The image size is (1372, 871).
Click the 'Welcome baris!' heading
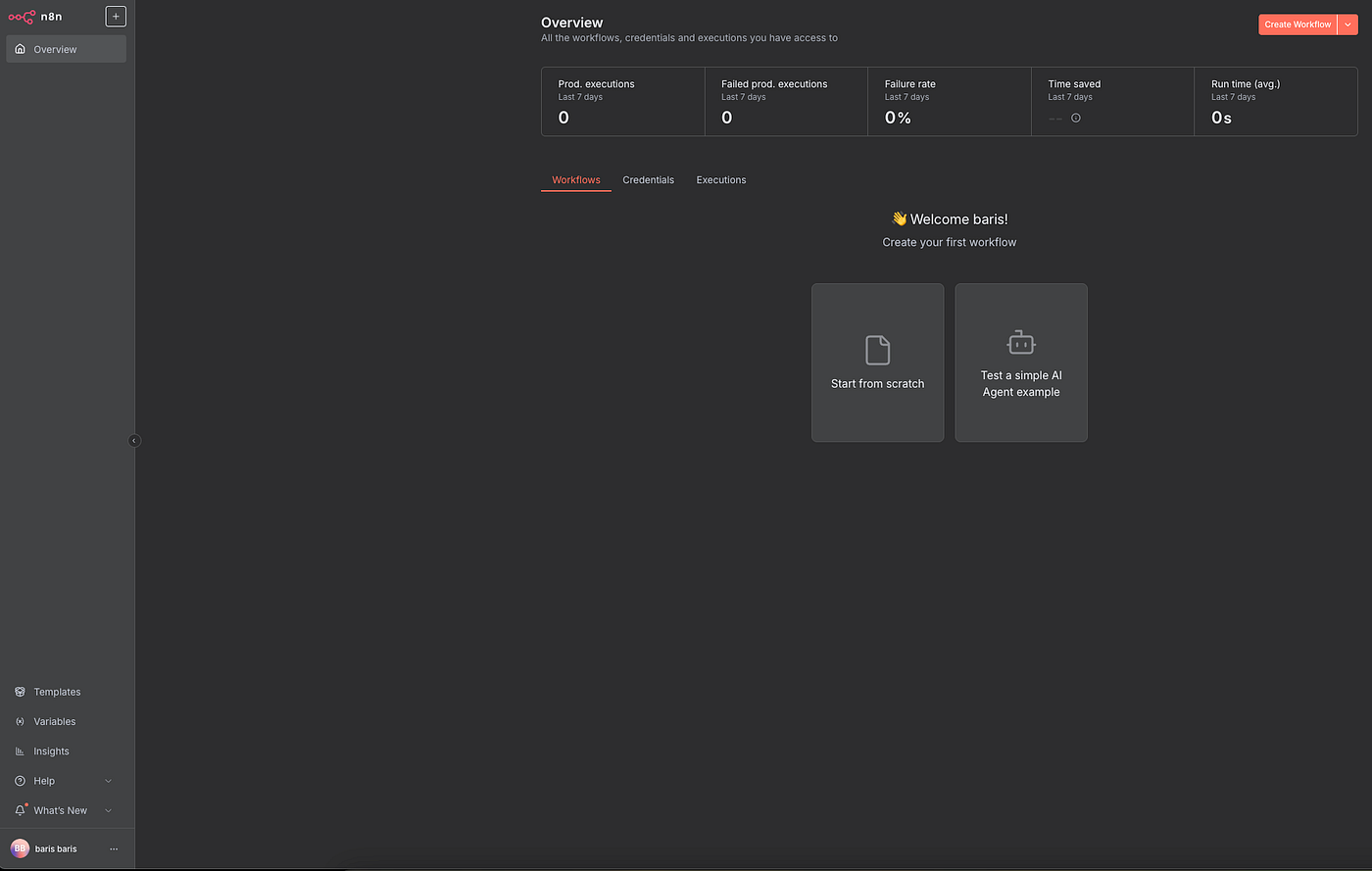coord(950,219)
